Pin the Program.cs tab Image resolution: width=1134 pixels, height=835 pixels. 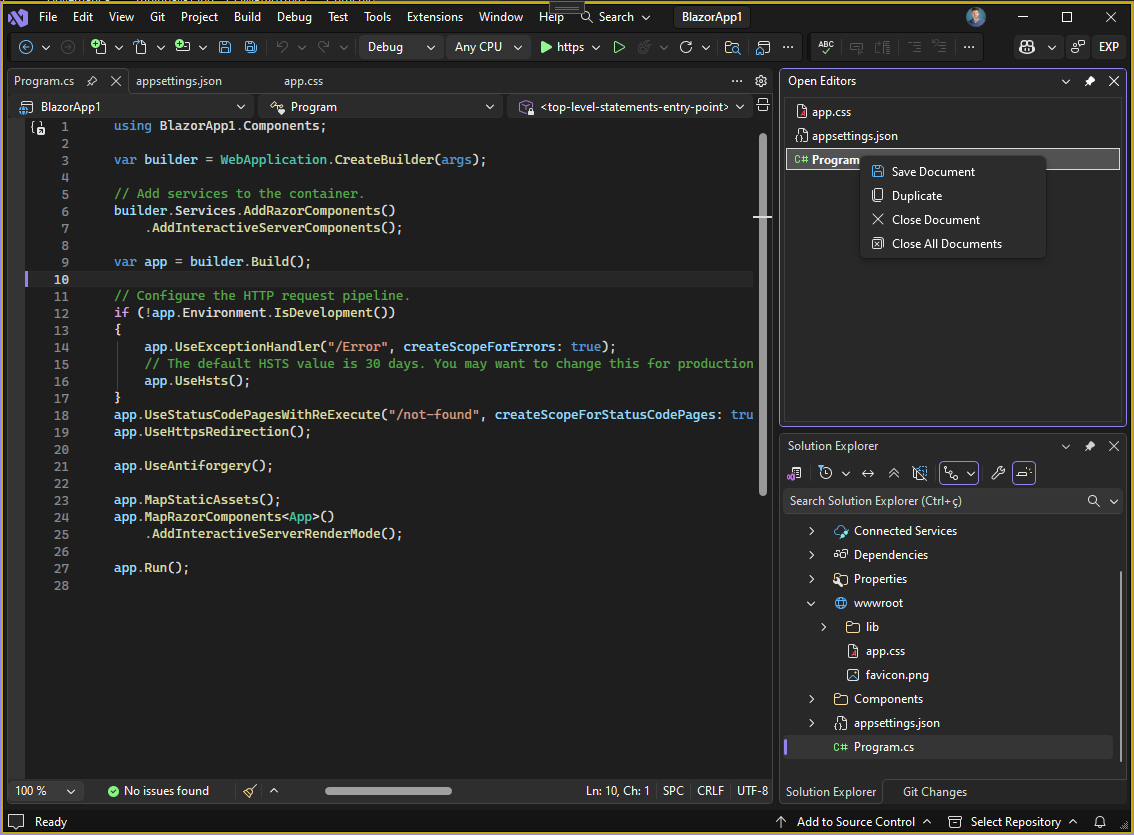pos(92,81)
